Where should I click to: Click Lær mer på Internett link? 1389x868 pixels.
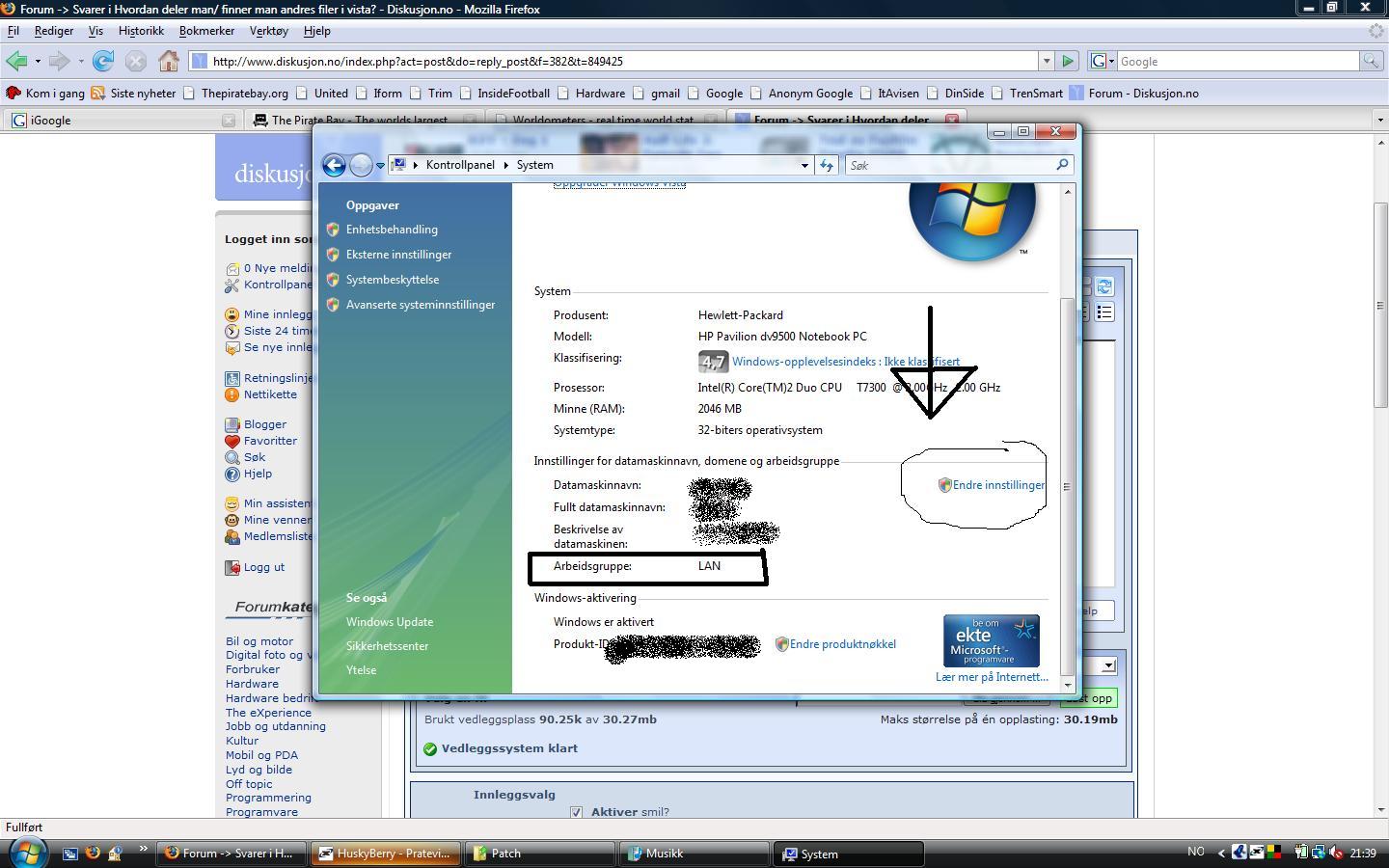coord(992,677)
